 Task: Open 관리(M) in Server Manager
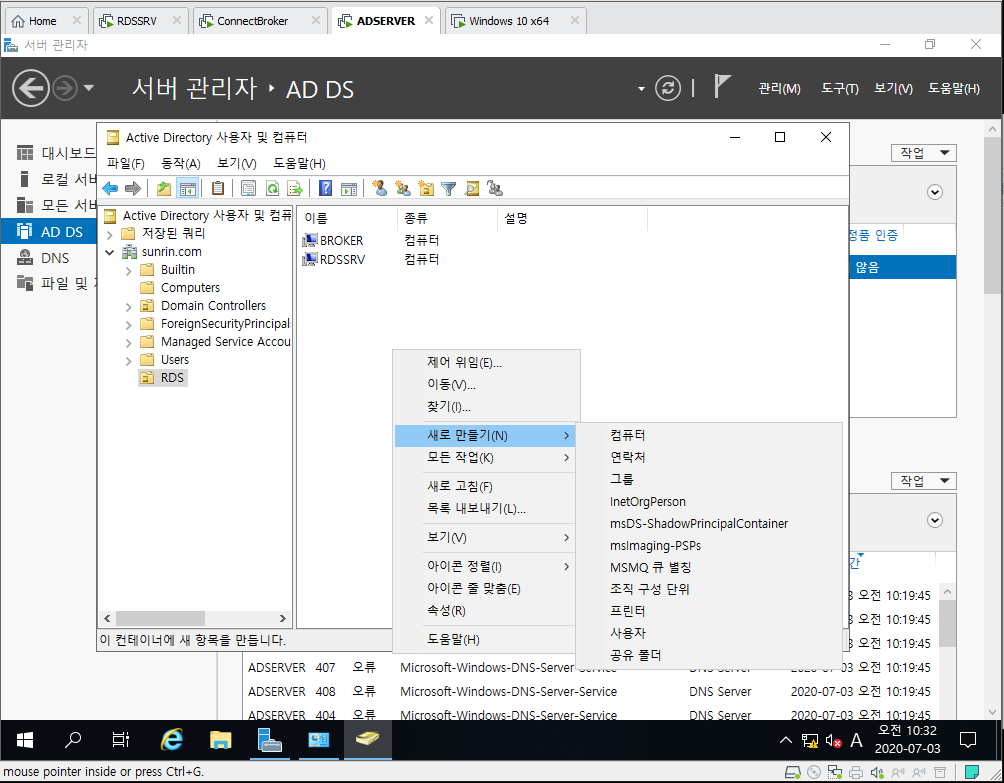coord(779,88)
